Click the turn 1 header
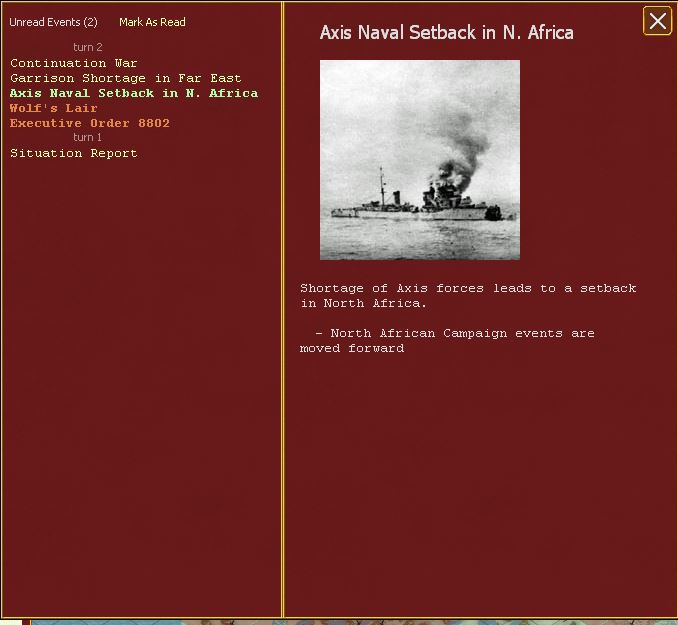 pos(87,137)
